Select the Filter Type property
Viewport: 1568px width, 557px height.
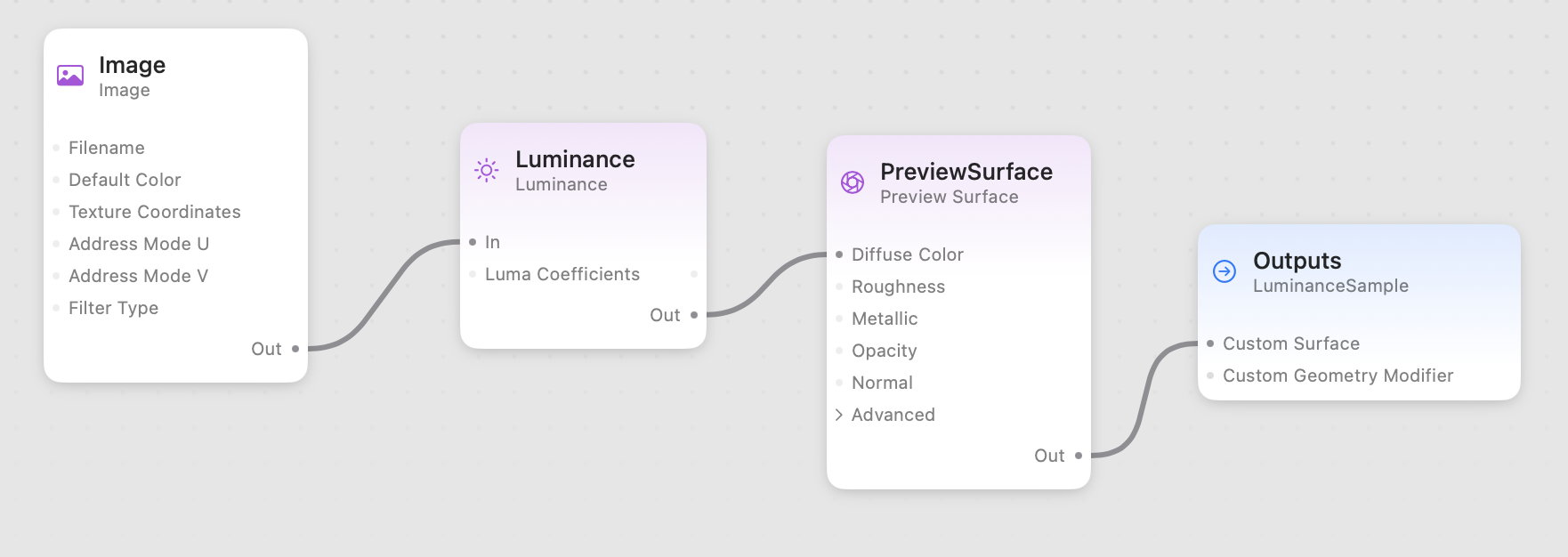113,308
